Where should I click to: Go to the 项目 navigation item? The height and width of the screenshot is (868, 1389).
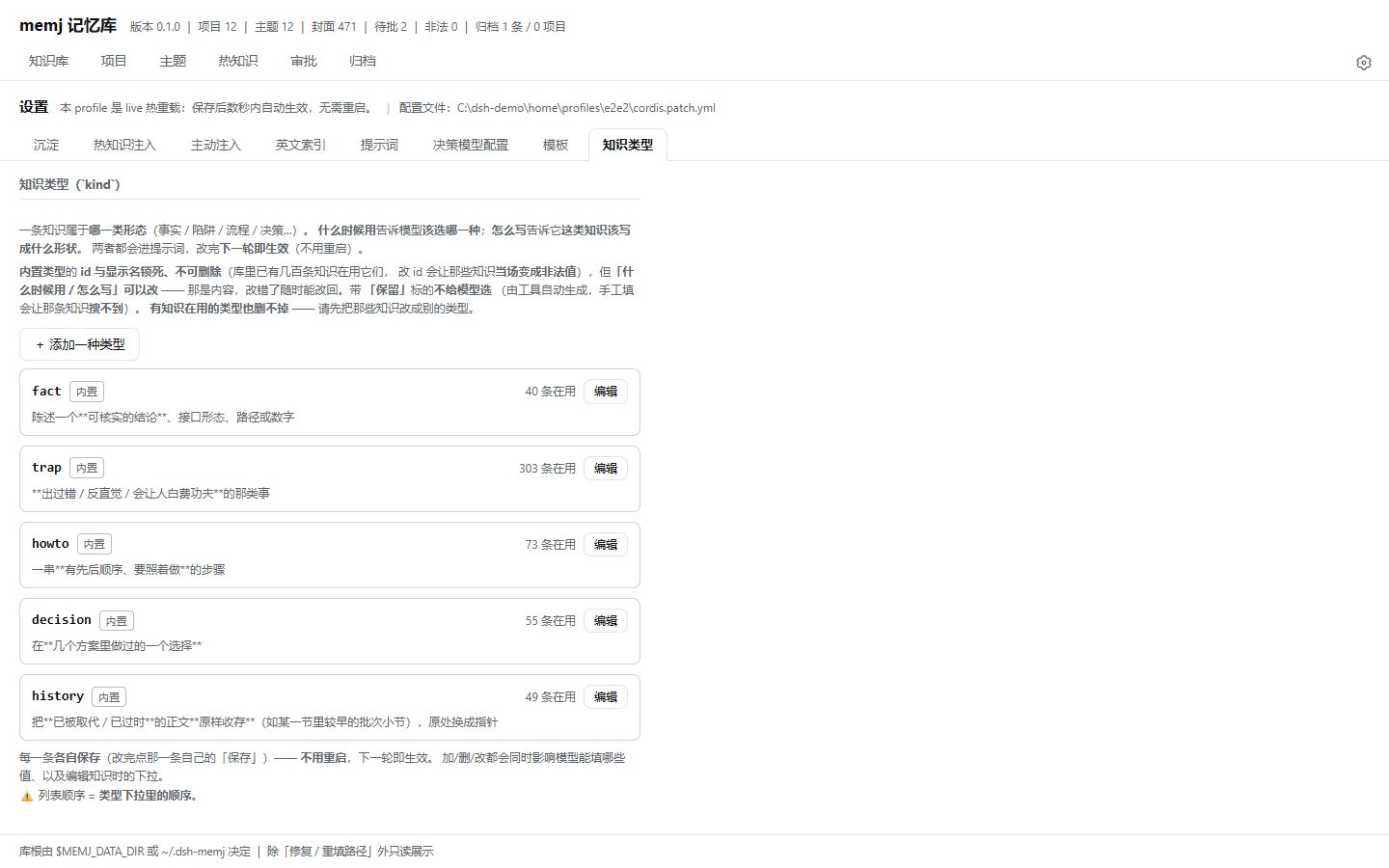coord(114,61)
